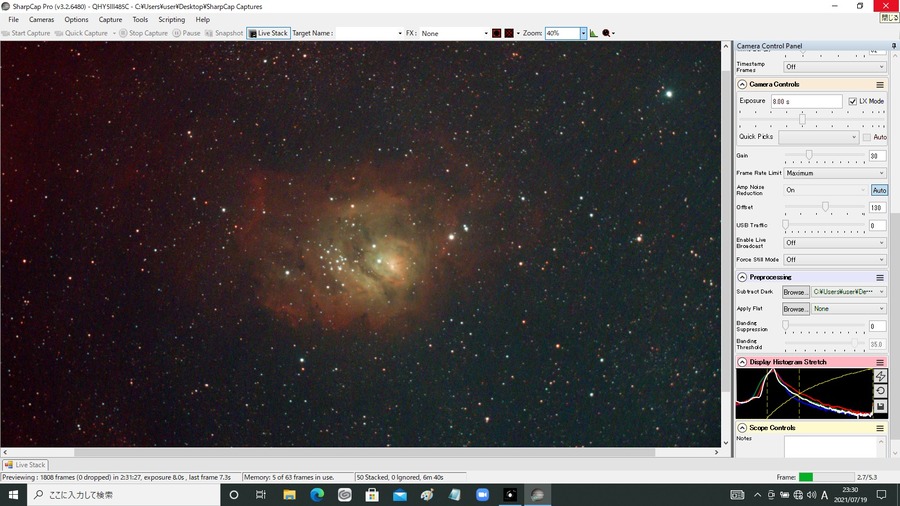Open the Quick Picks dropdown
The image size is (900, 506).
click(818, 137)
